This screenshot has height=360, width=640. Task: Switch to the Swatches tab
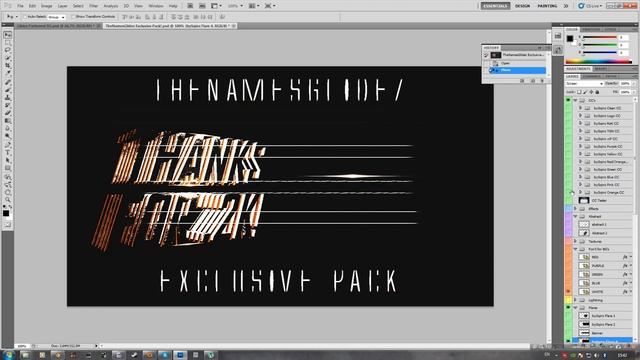point(591,29)
